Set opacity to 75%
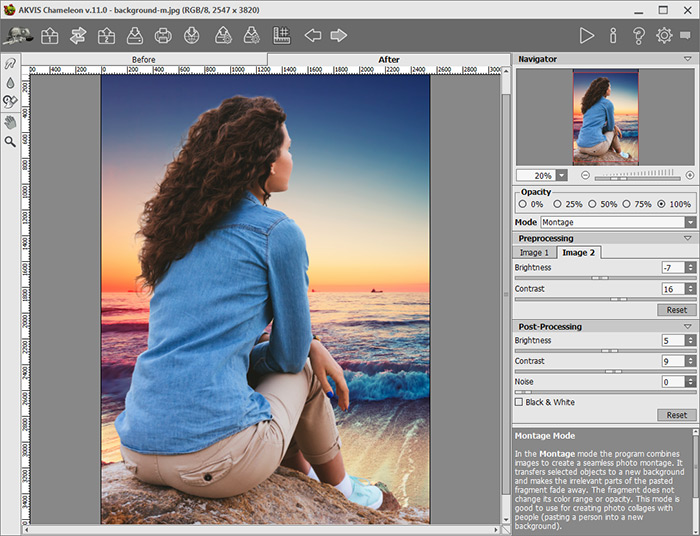 626,204
